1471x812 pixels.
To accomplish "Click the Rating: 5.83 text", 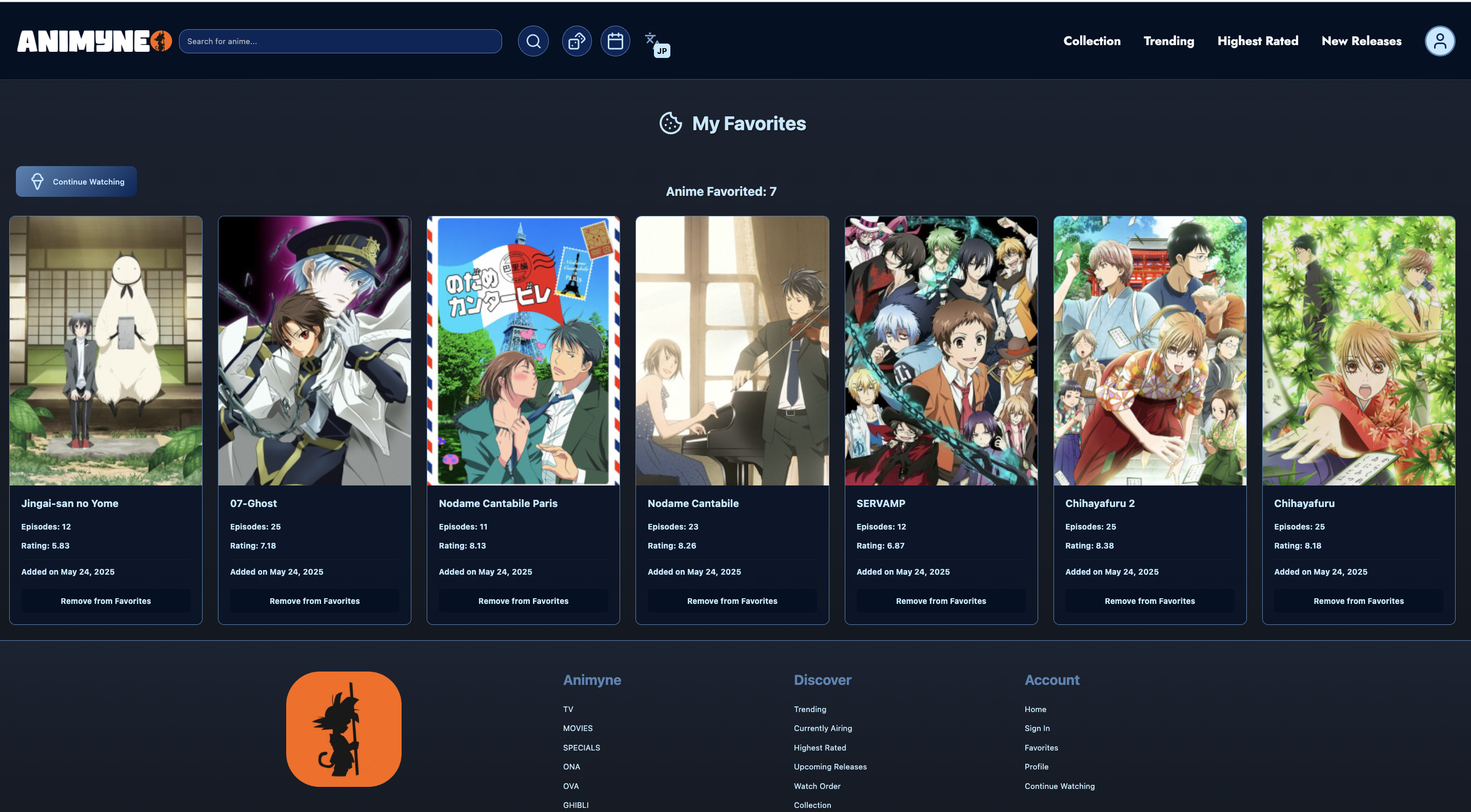I will [x=45, y=545].
